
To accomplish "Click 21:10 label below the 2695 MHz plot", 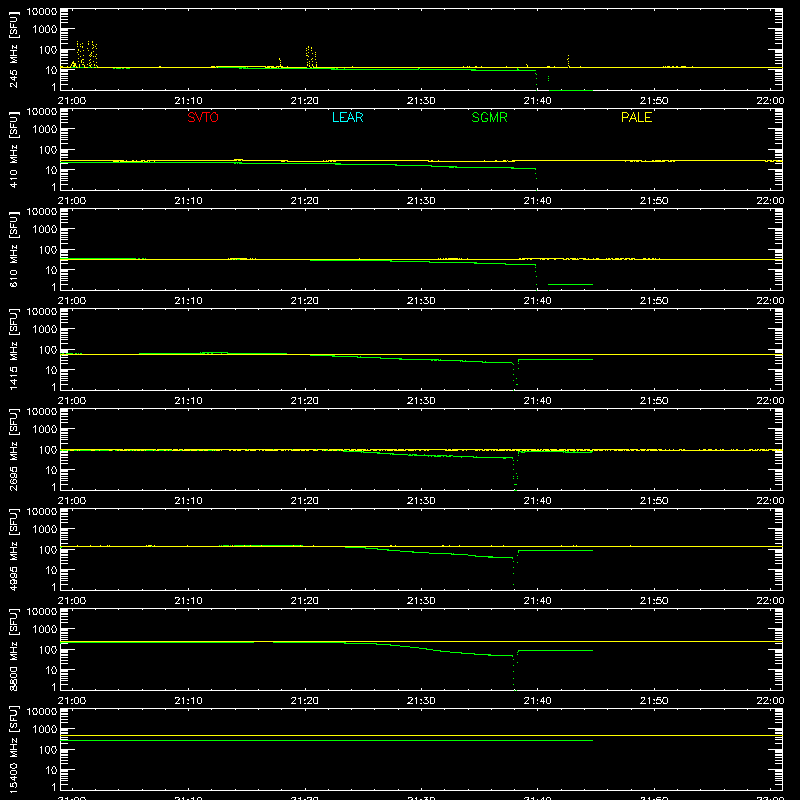I will pyautogui.click(x=188, y=501).
